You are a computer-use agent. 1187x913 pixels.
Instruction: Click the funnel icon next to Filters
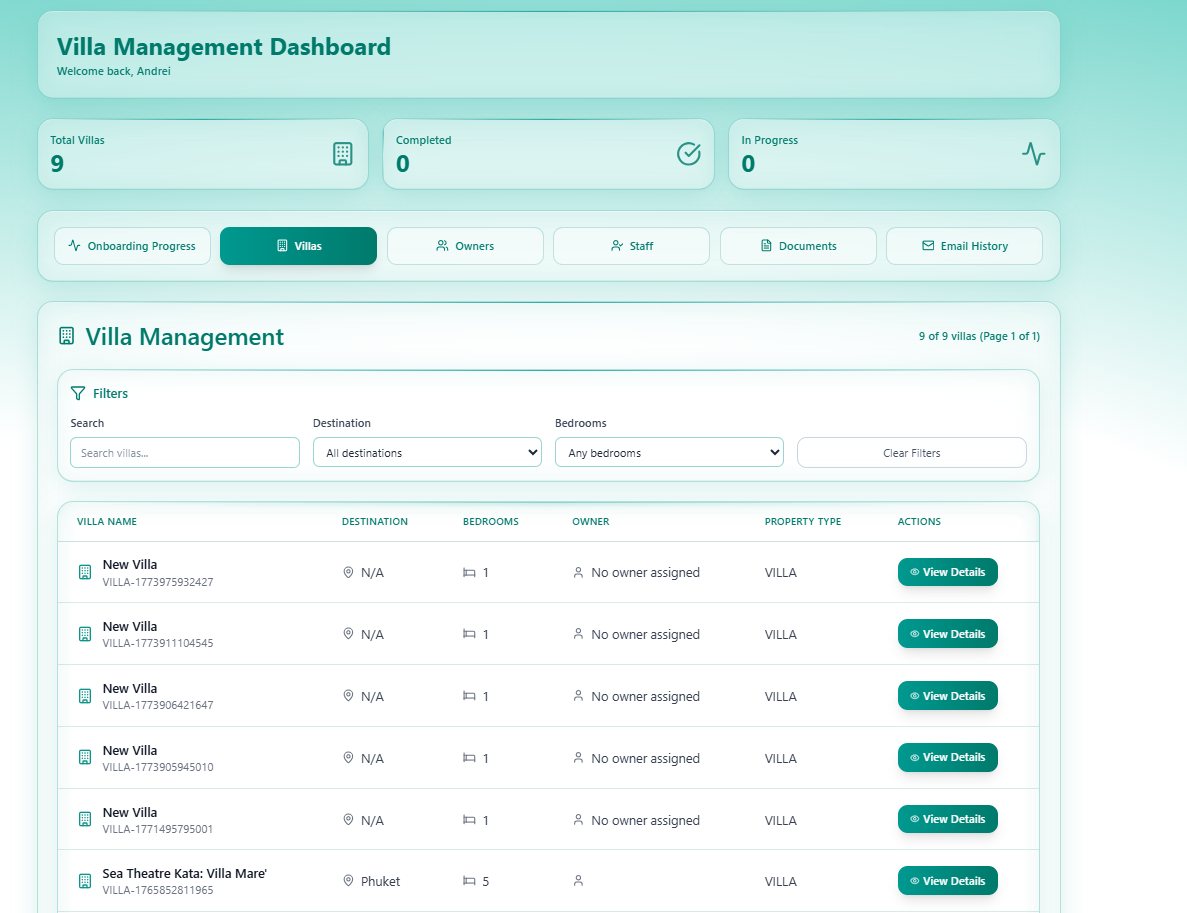tap(78, 393)
